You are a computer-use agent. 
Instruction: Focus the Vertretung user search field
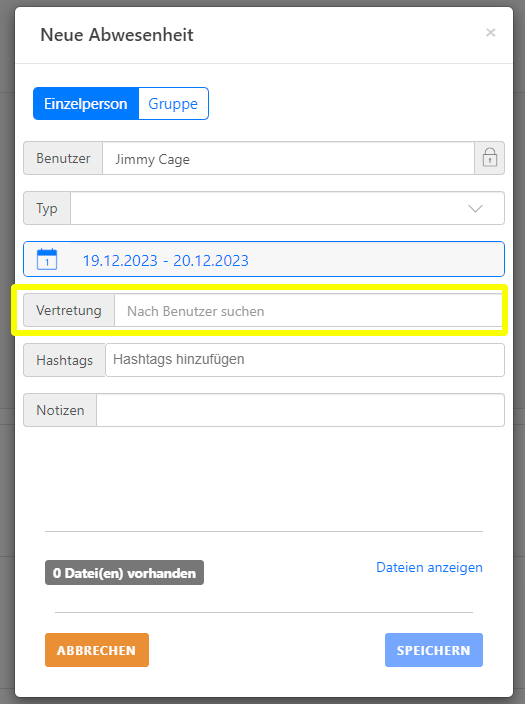tap(309, 311)
